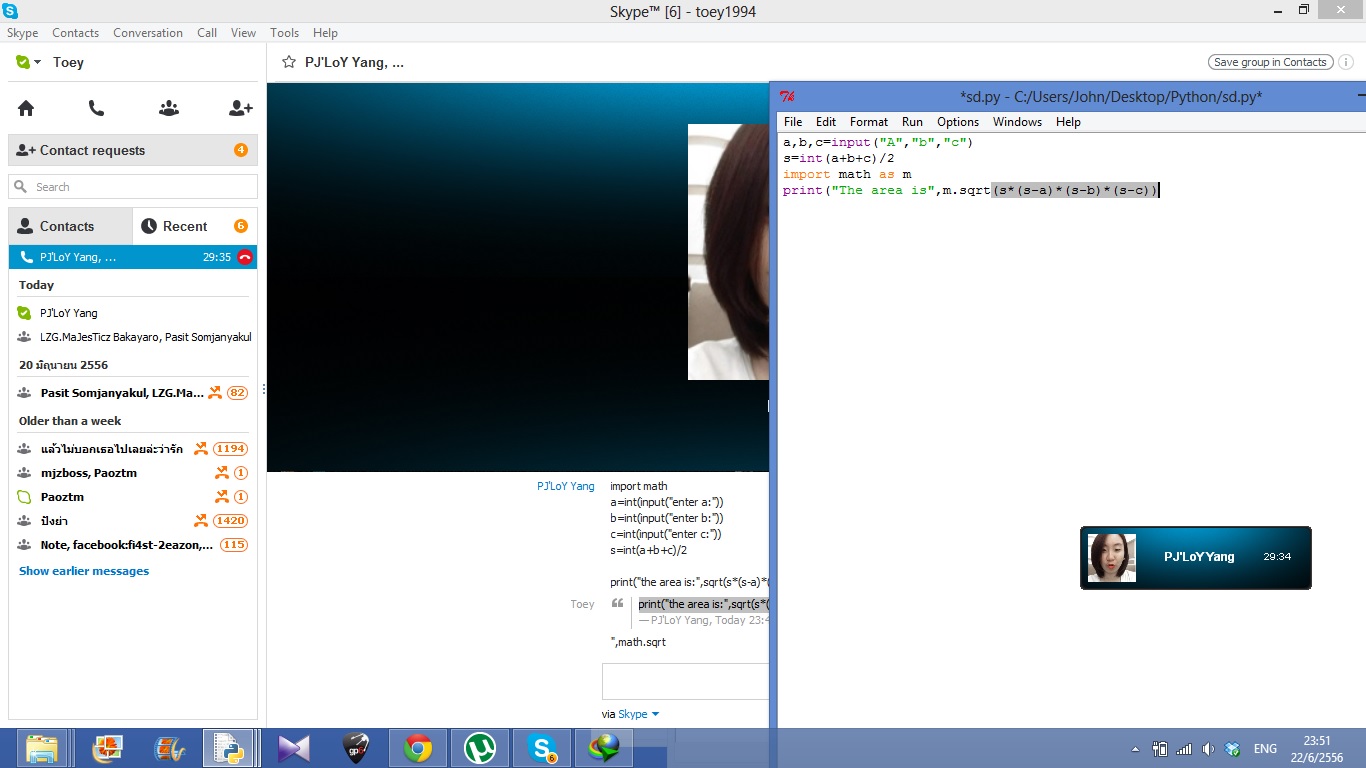Switch to the Python IDLE taskbar icon
The height and width of the screenshot is (768, 1366).
[x=228, y=748]
